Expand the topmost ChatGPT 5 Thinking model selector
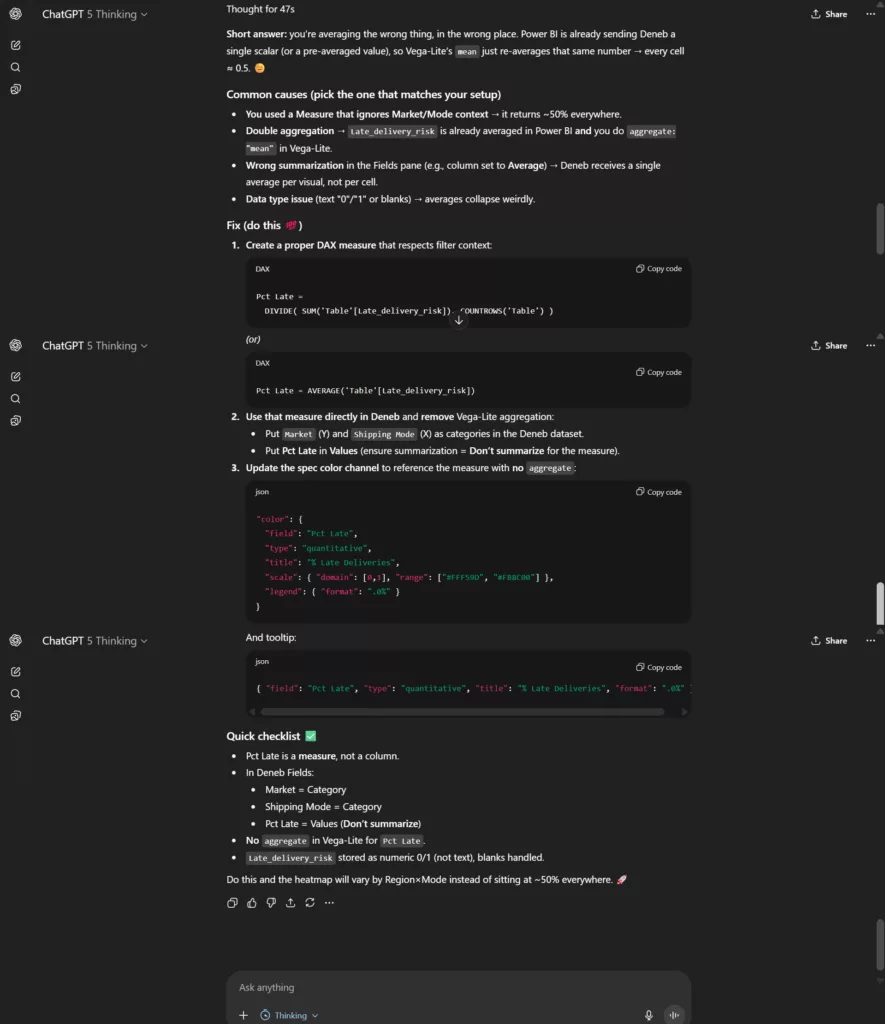Image resolution: width=885 pixels, height=1024 pixels. pos(94,14)
